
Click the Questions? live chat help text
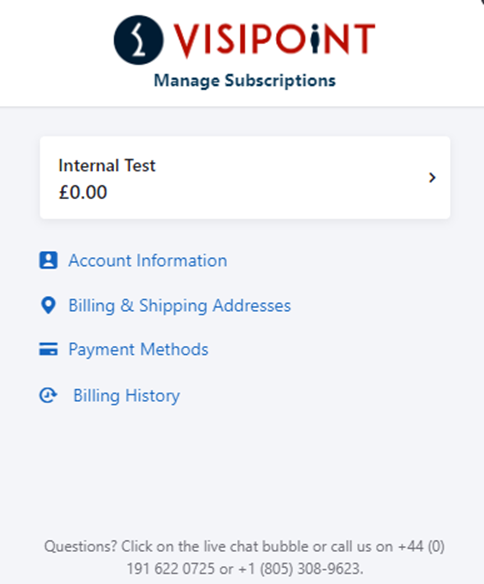pyautogui.click(x=245, y=558)
